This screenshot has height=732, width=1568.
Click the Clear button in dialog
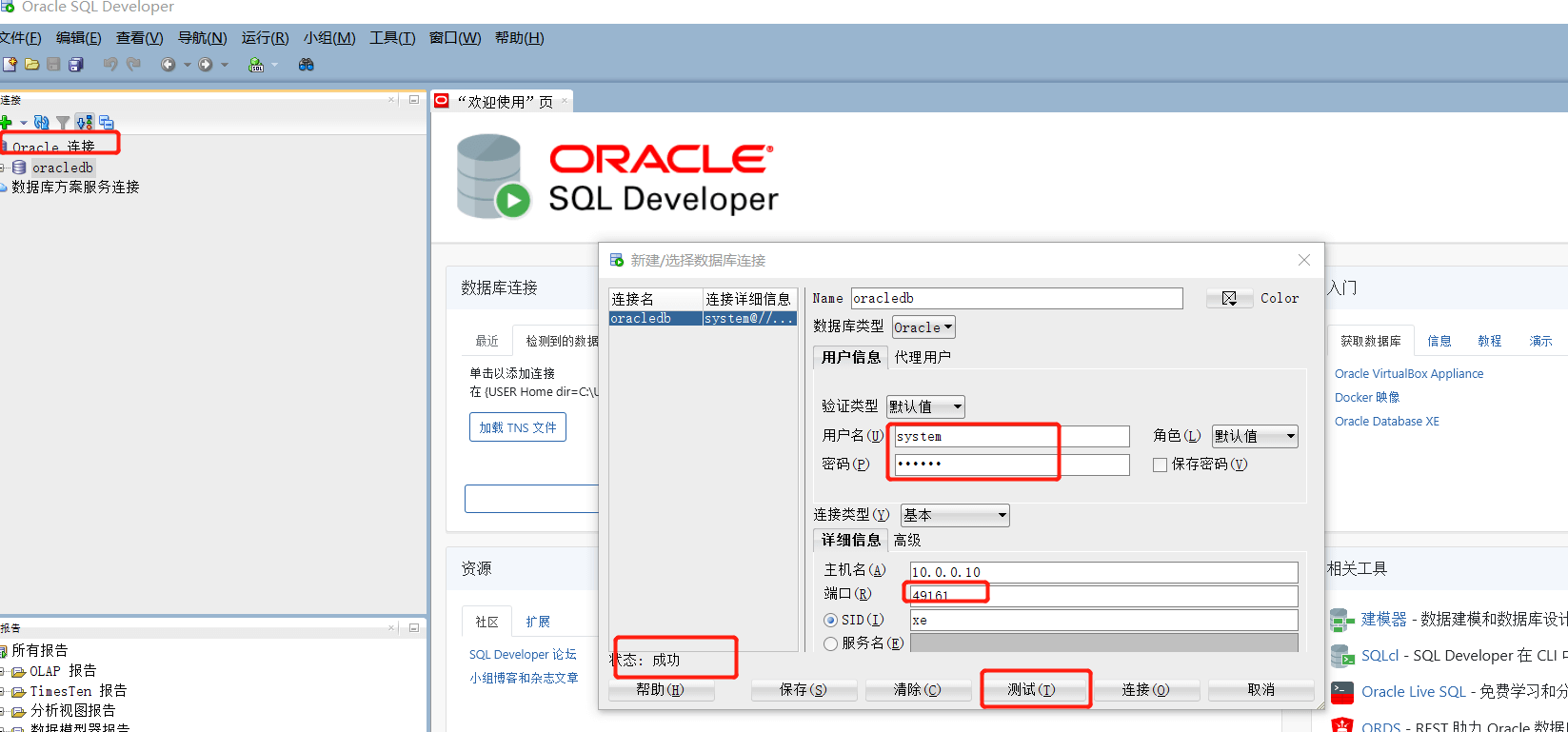[918, 689]
